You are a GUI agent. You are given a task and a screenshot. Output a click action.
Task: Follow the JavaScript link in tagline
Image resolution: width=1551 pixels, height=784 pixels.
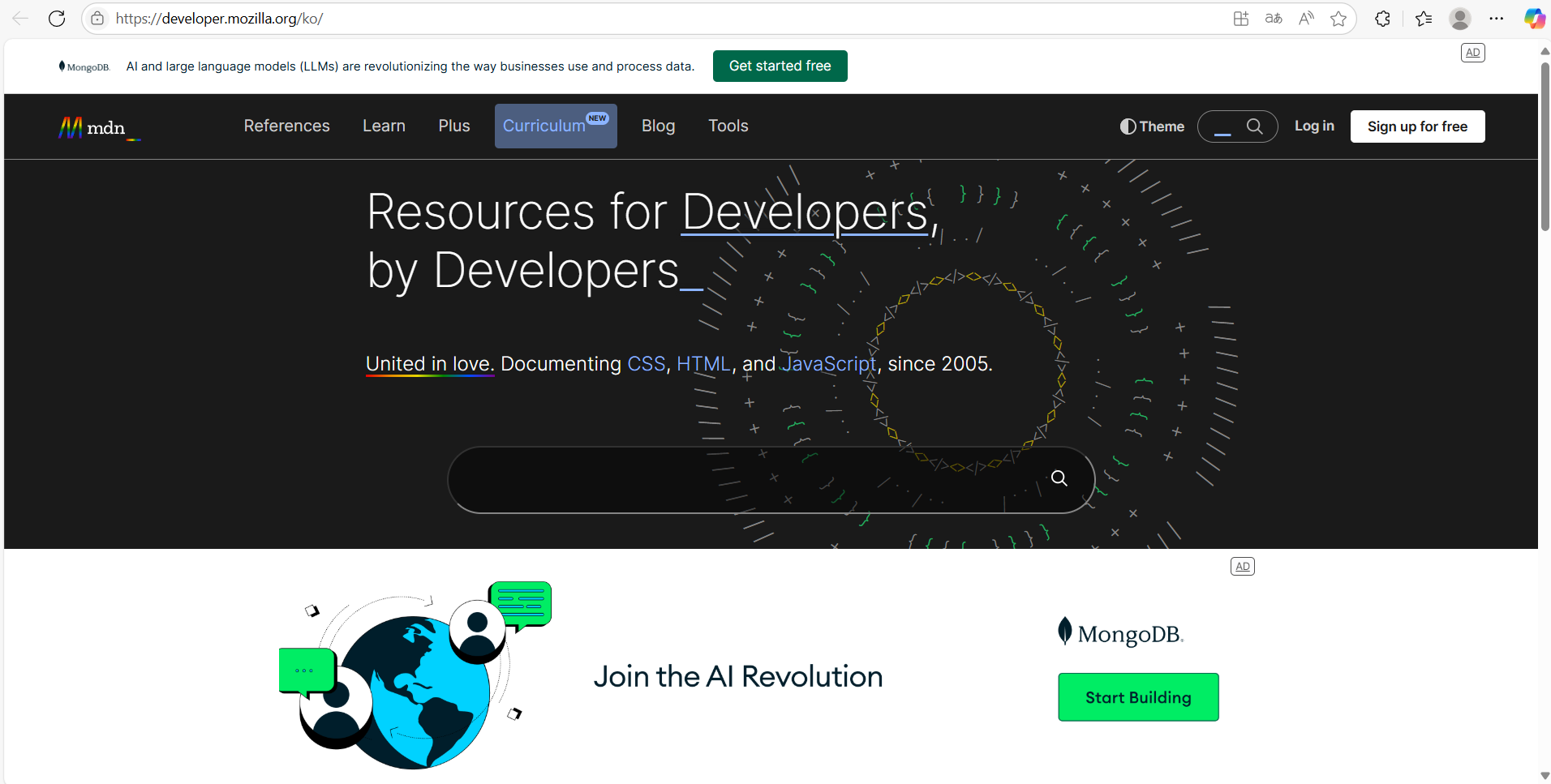click(x=828, y=364)
